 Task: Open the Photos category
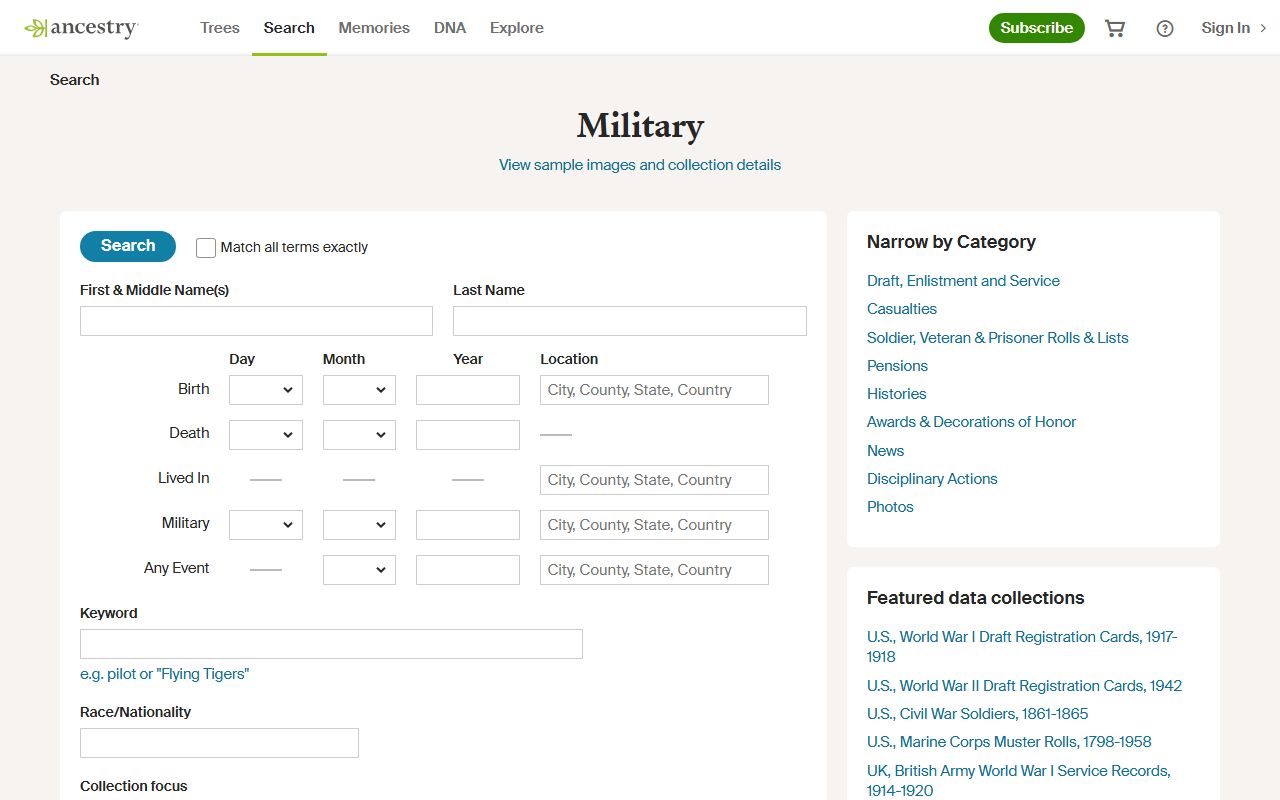890,507
